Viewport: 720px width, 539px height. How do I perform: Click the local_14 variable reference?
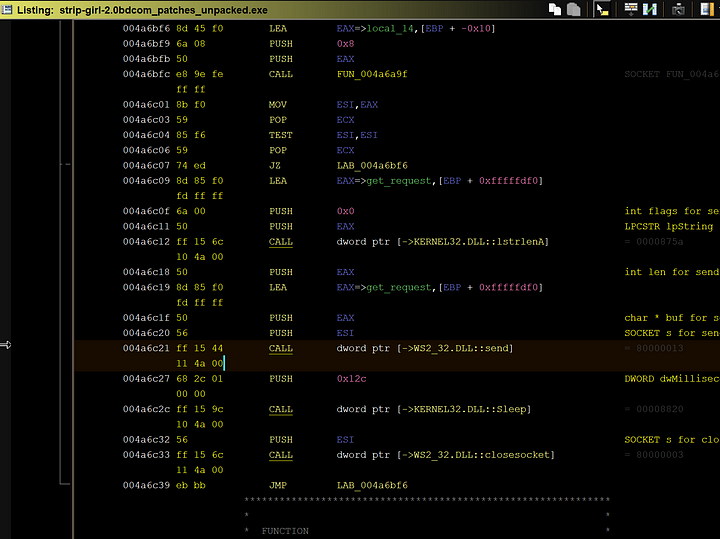390,28
